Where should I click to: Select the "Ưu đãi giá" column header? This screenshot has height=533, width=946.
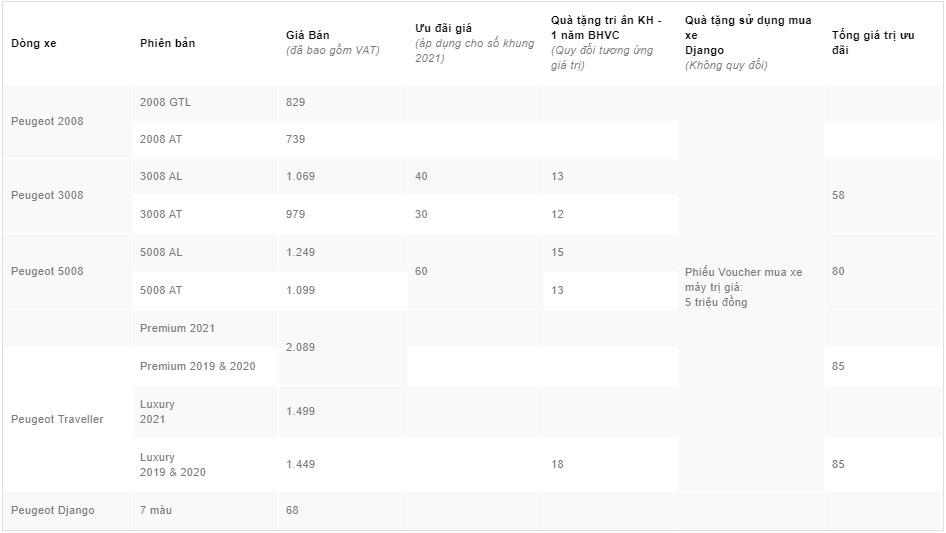pos(443,28)
